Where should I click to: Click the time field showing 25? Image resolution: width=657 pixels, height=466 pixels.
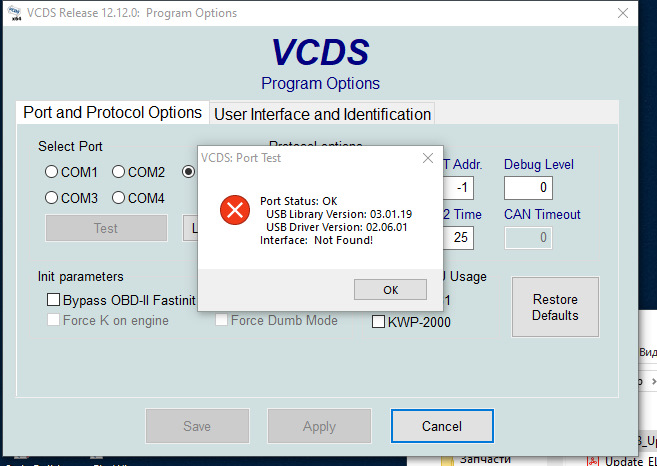(460, 237)
